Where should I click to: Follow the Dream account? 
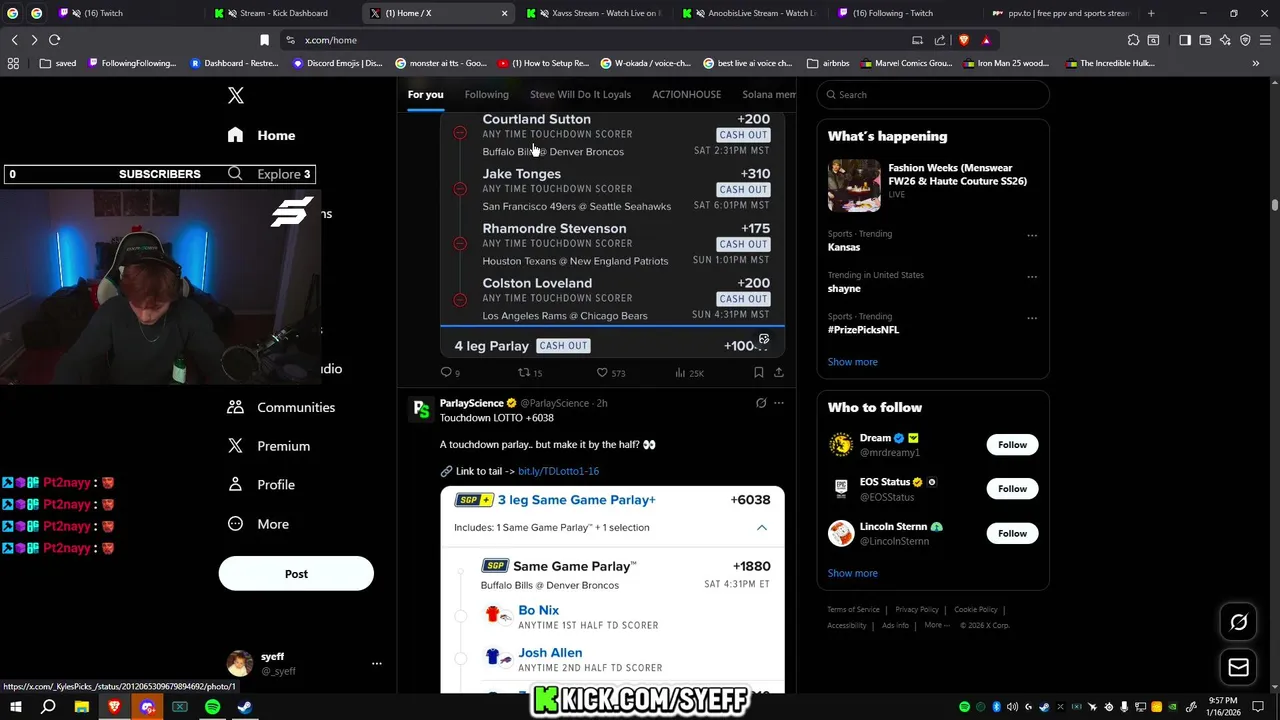[1012, 445]
